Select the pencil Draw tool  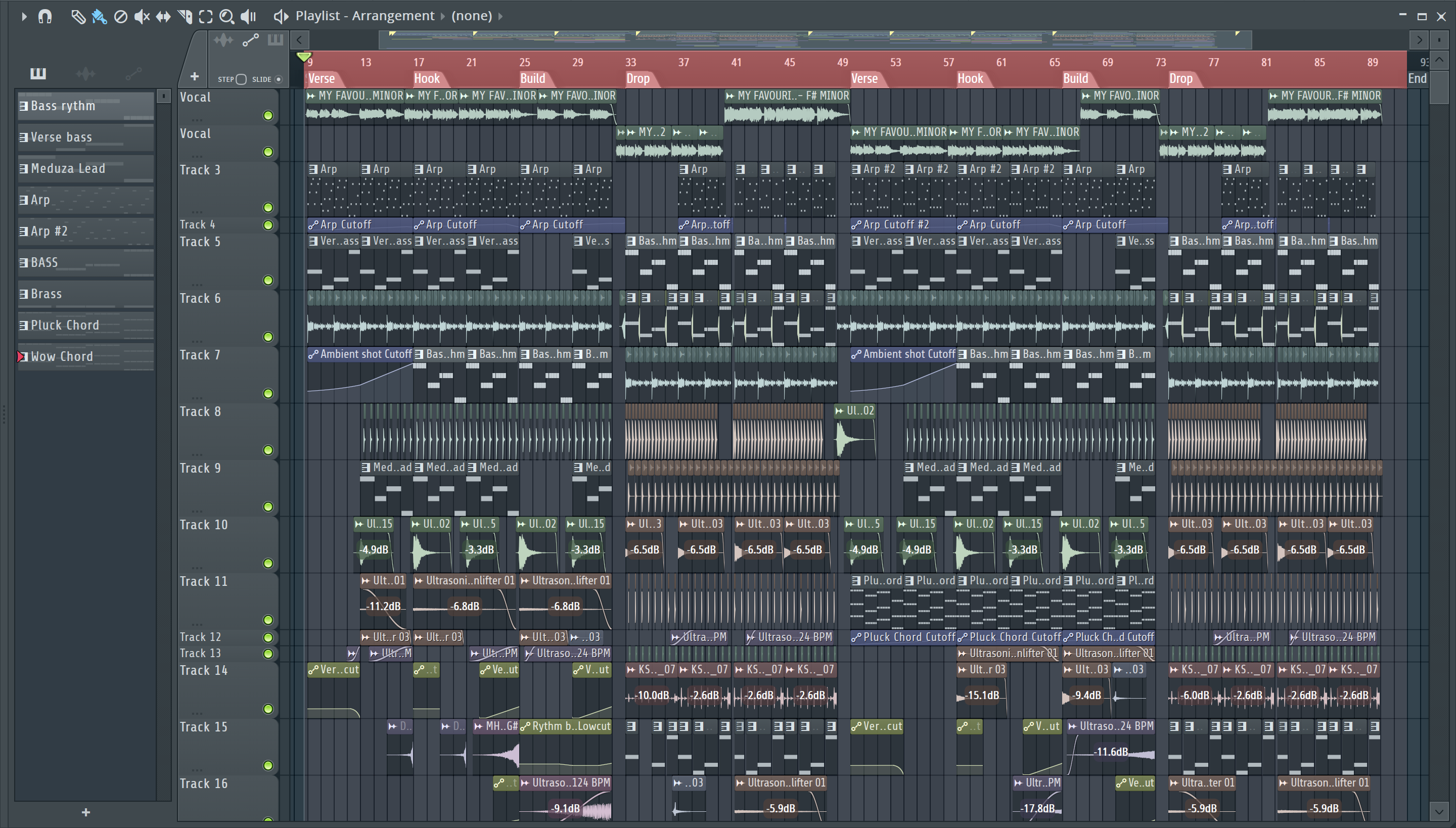(x=78, y=16)
